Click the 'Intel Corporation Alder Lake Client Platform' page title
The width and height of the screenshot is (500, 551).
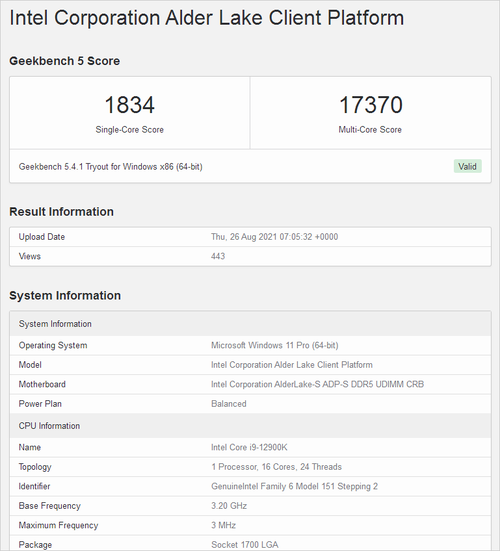(207, 18)
